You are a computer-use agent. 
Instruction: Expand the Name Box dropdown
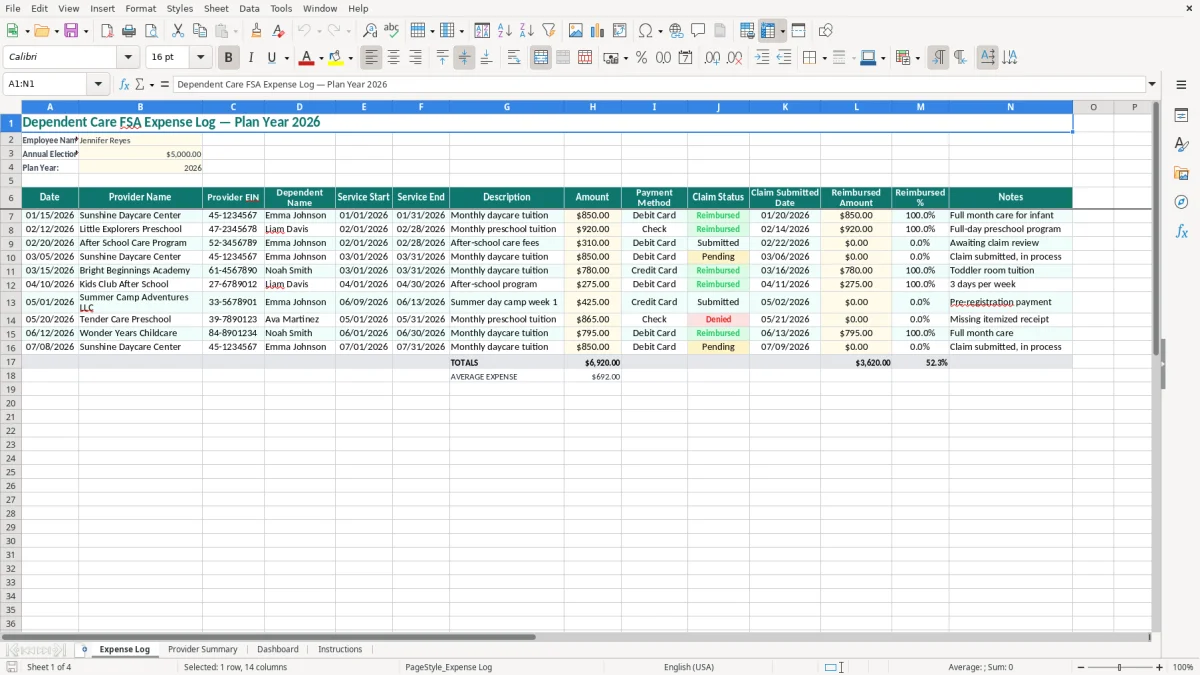point(98,84)
